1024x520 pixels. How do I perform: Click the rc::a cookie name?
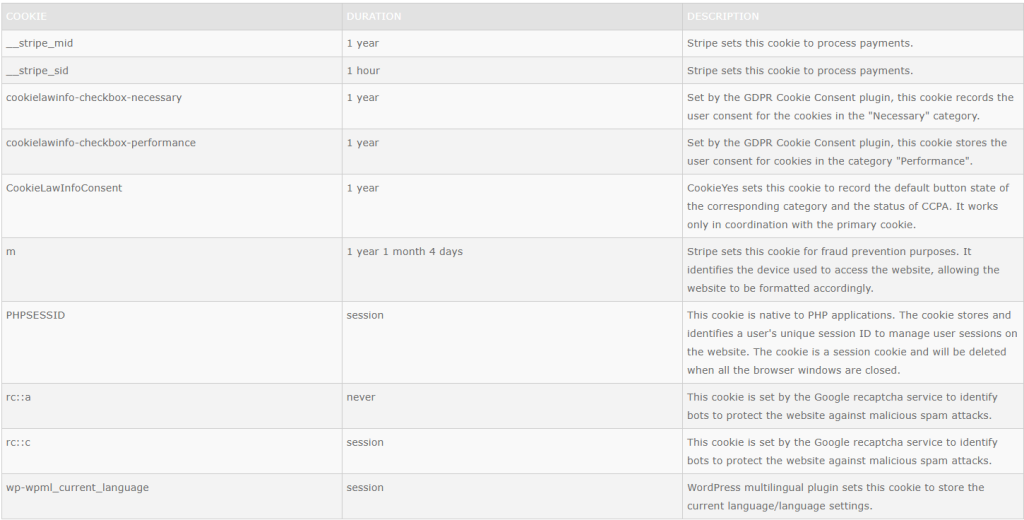point(18,397)
